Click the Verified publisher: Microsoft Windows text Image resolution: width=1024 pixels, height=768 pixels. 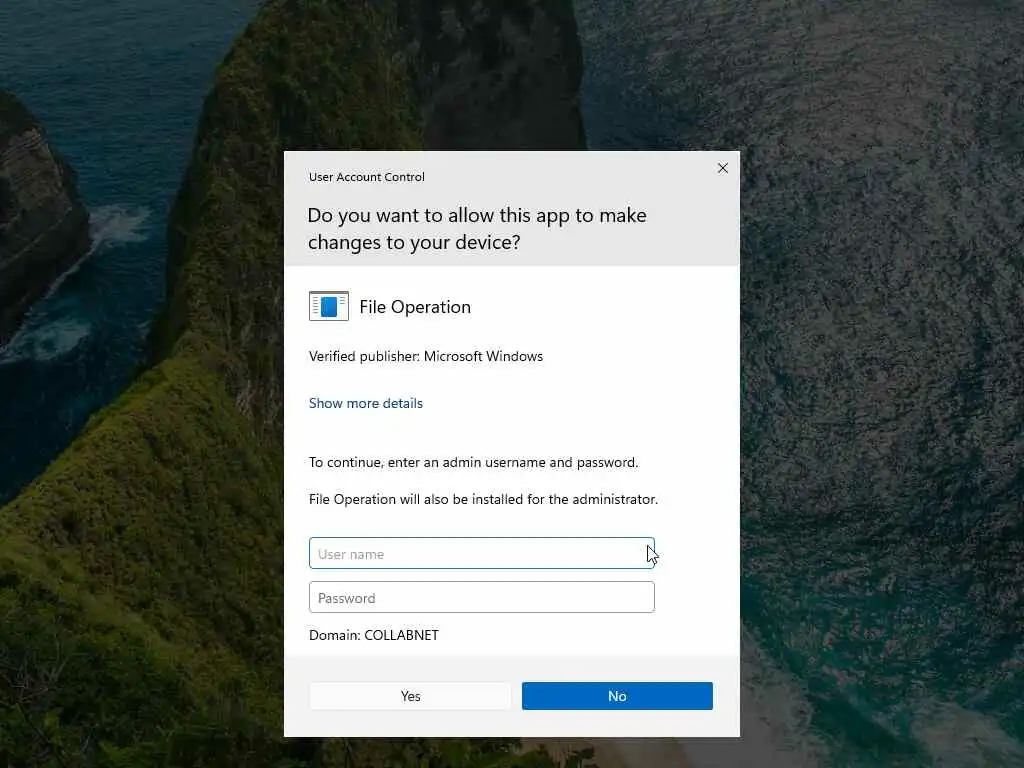click(426, 357)
